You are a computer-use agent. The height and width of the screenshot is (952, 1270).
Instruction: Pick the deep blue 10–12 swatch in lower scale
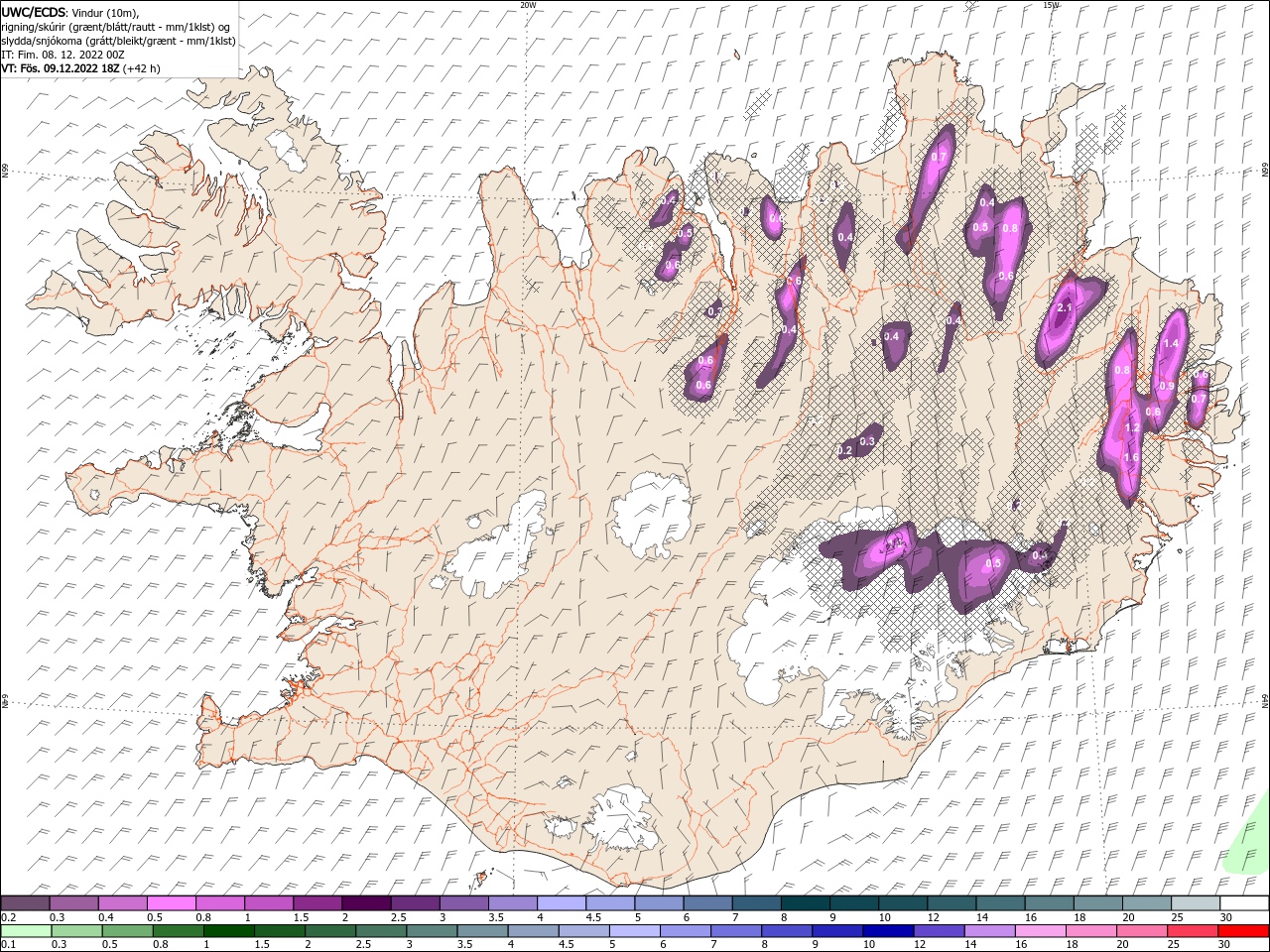[x=887, y=931]
